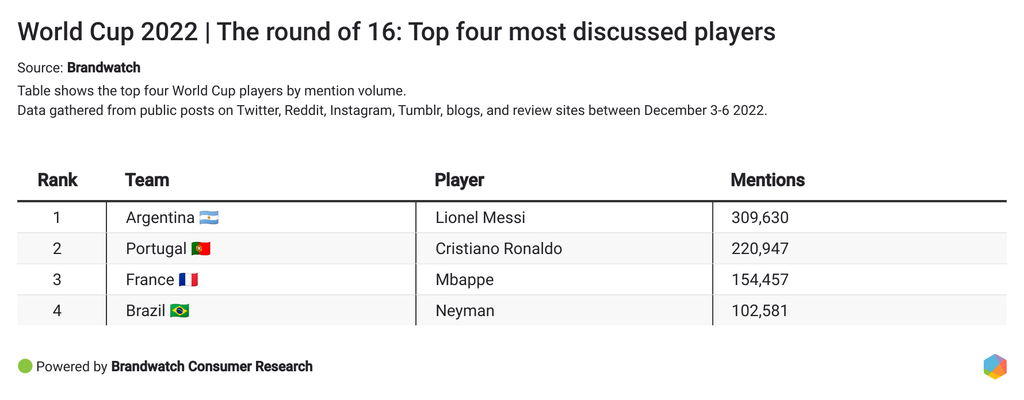1024x400 pixels.
Task: Click the 102,581 mentions value
Action: 759,311
